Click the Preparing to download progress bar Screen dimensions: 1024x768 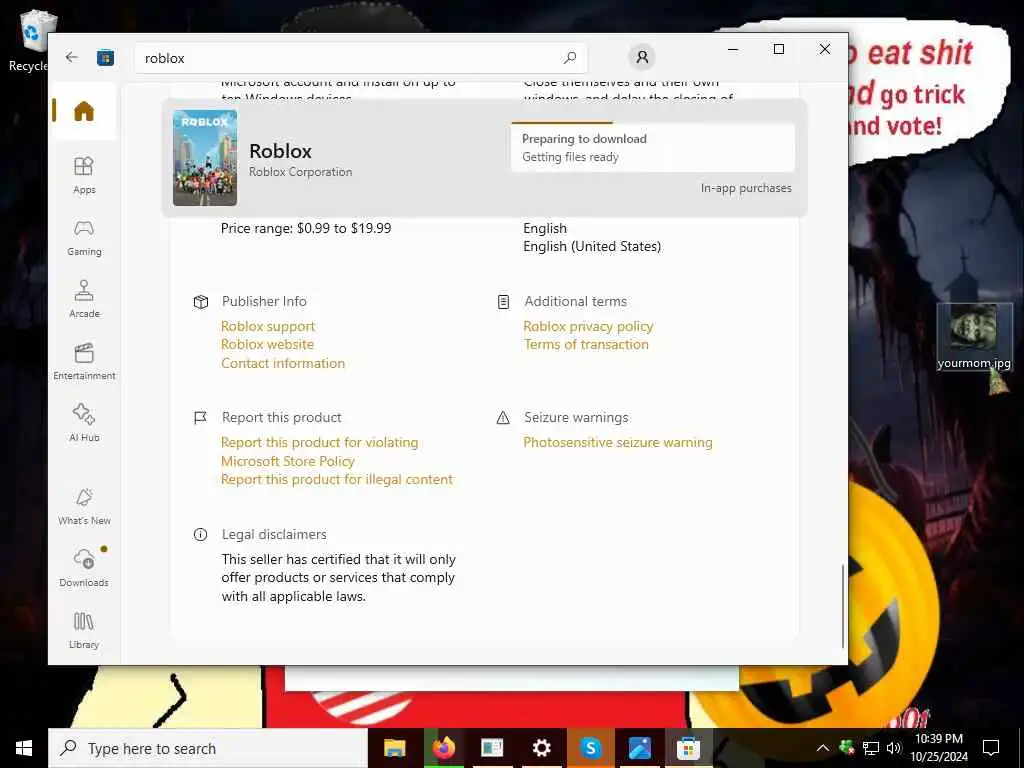point(653,123)
